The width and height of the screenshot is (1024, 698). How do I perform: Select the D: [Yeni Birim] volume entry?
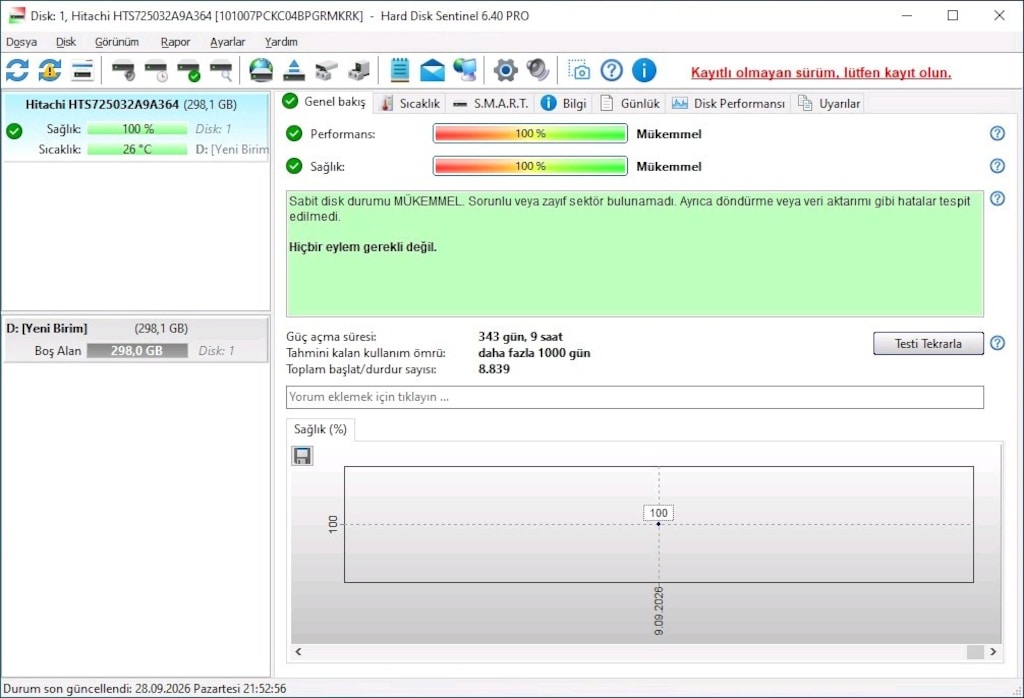pos(136,340)
